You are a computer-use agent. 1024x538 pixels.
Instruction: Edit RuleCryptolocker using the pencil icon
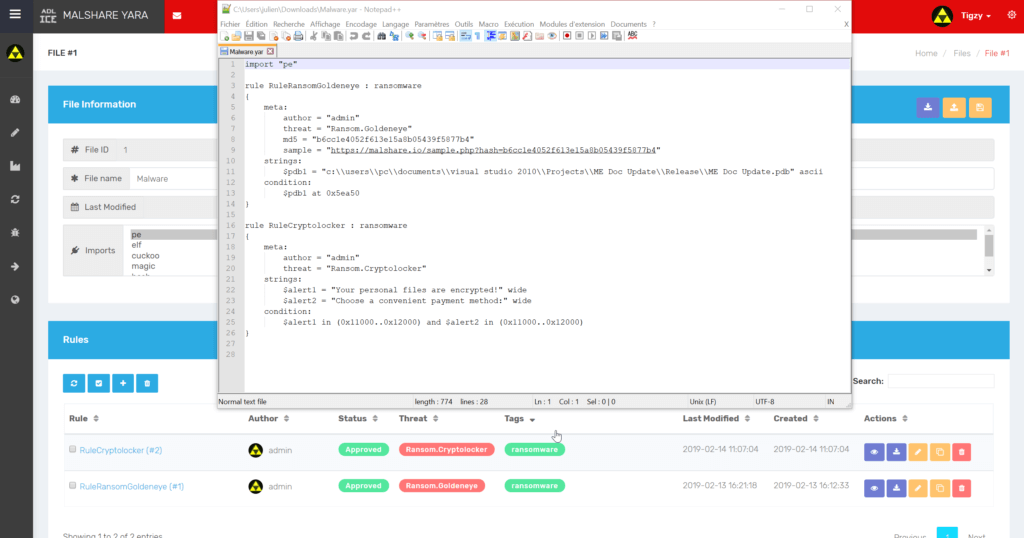point(918,450)
